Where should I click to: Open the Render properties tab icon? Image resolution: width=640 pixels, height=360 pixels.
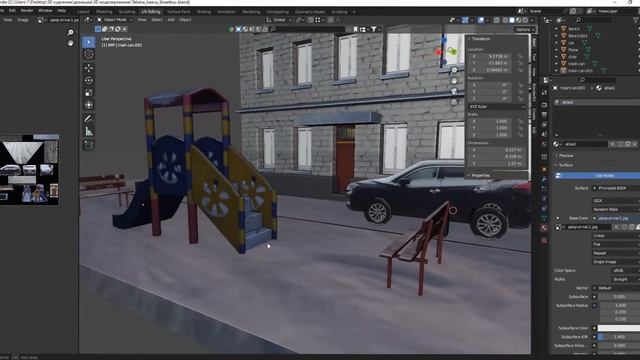point(544,105)
